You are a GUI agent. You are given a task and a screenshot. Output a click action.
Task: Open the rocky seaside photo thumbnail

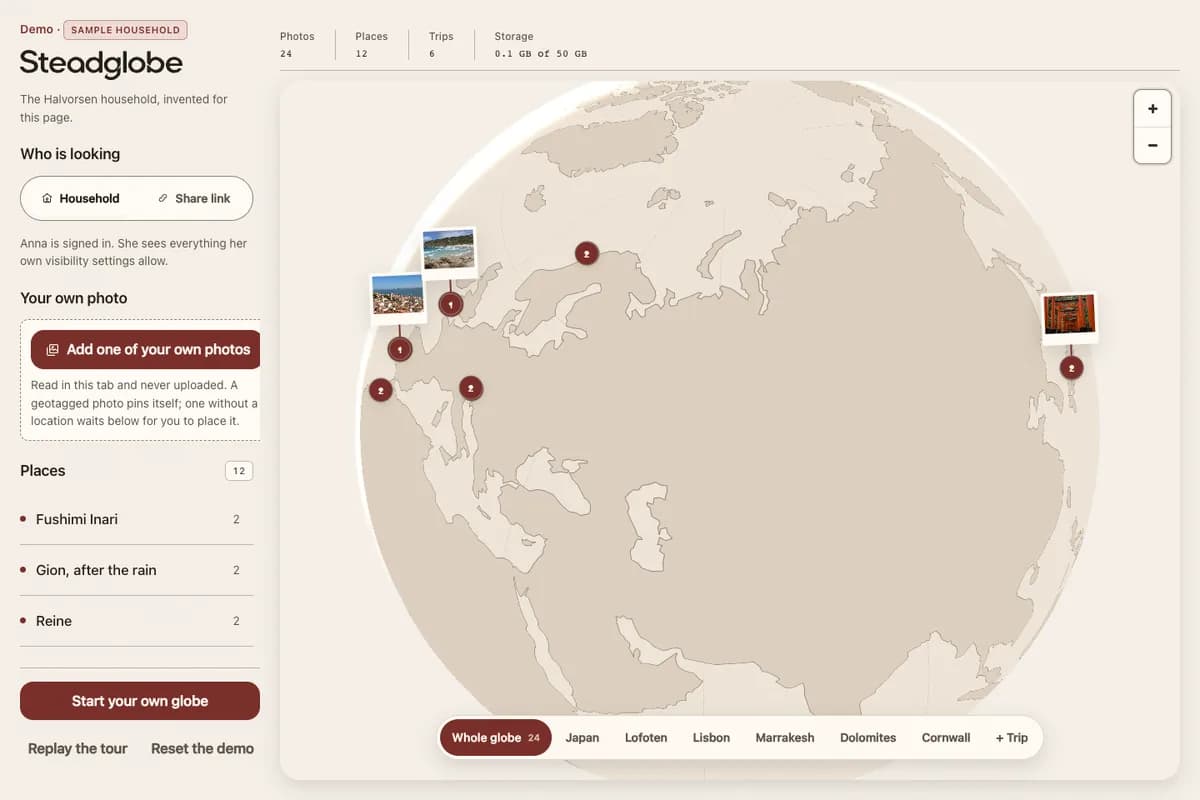pyautogui.click(x=448, y=250)
